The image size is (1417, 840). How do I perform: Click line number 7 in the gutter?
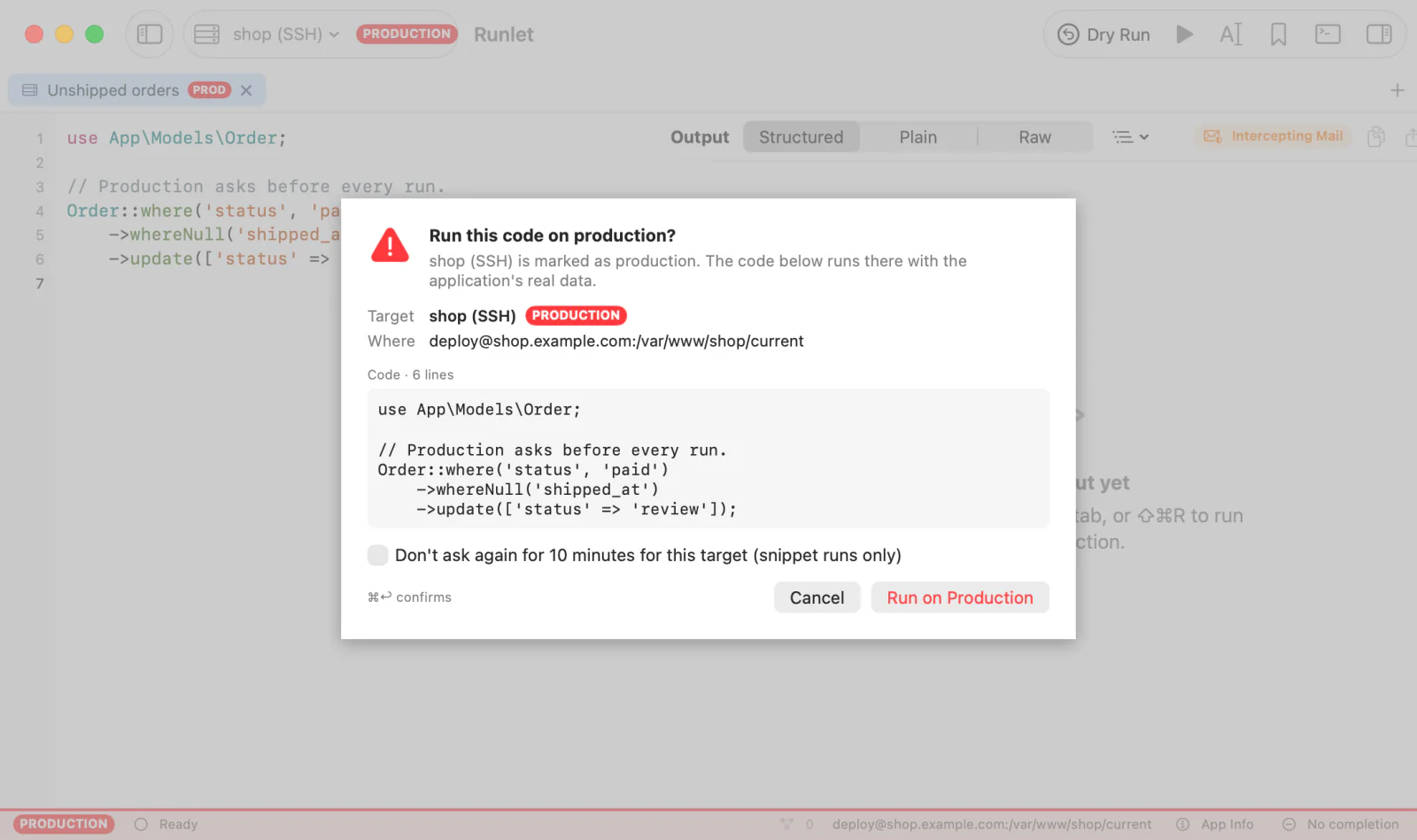[40, 283]
